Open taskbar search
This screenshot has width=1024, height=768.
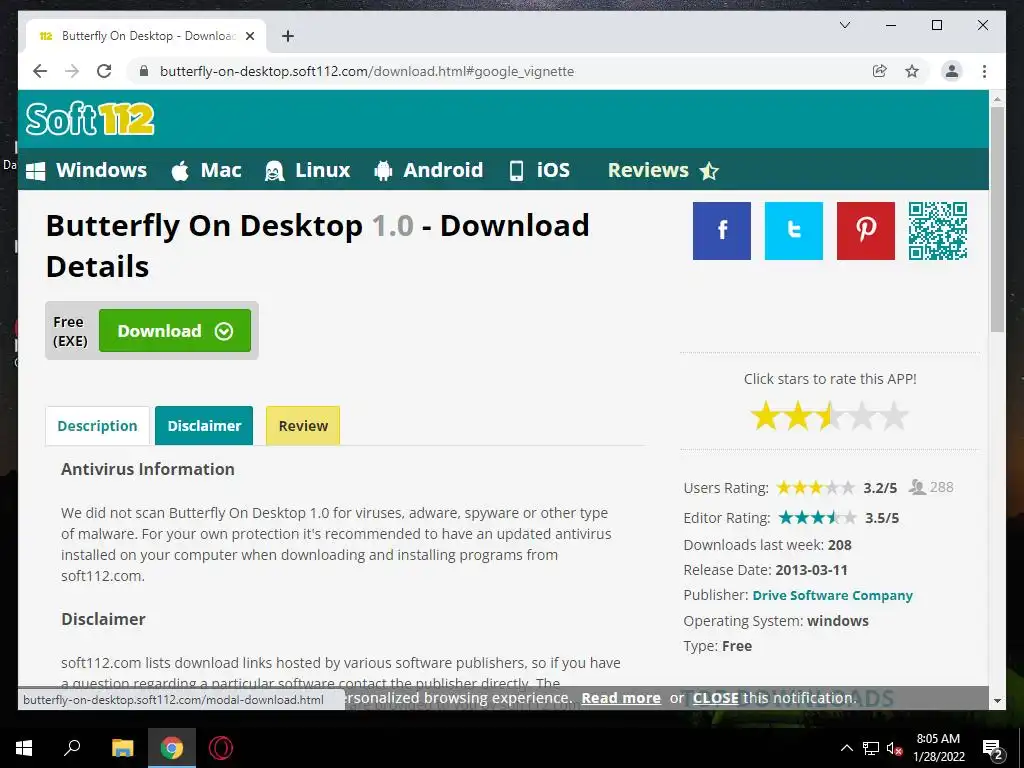(x=72, y=748)
